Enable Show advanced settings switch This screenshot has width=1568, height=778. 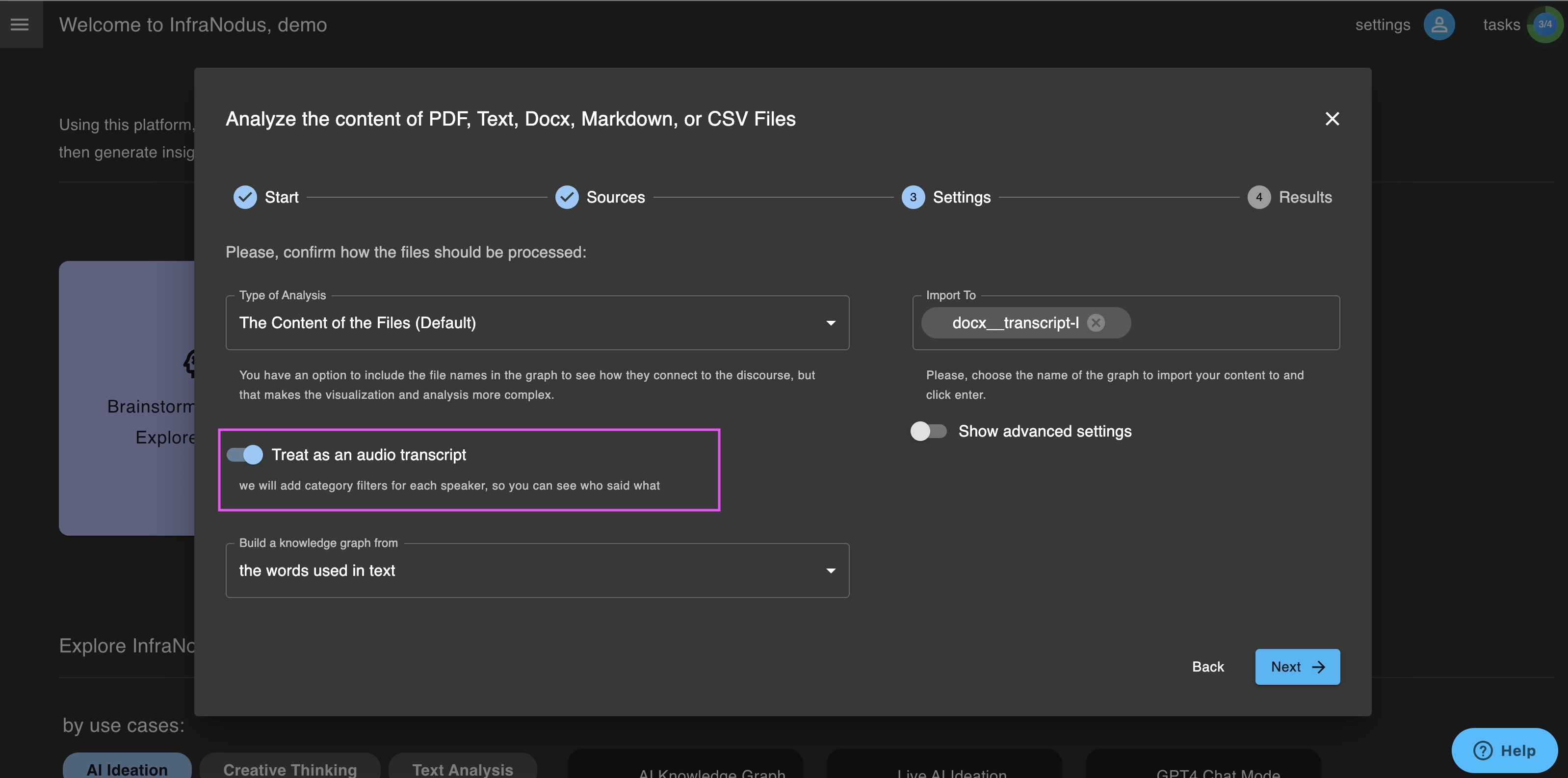click(x=929, y=431)
